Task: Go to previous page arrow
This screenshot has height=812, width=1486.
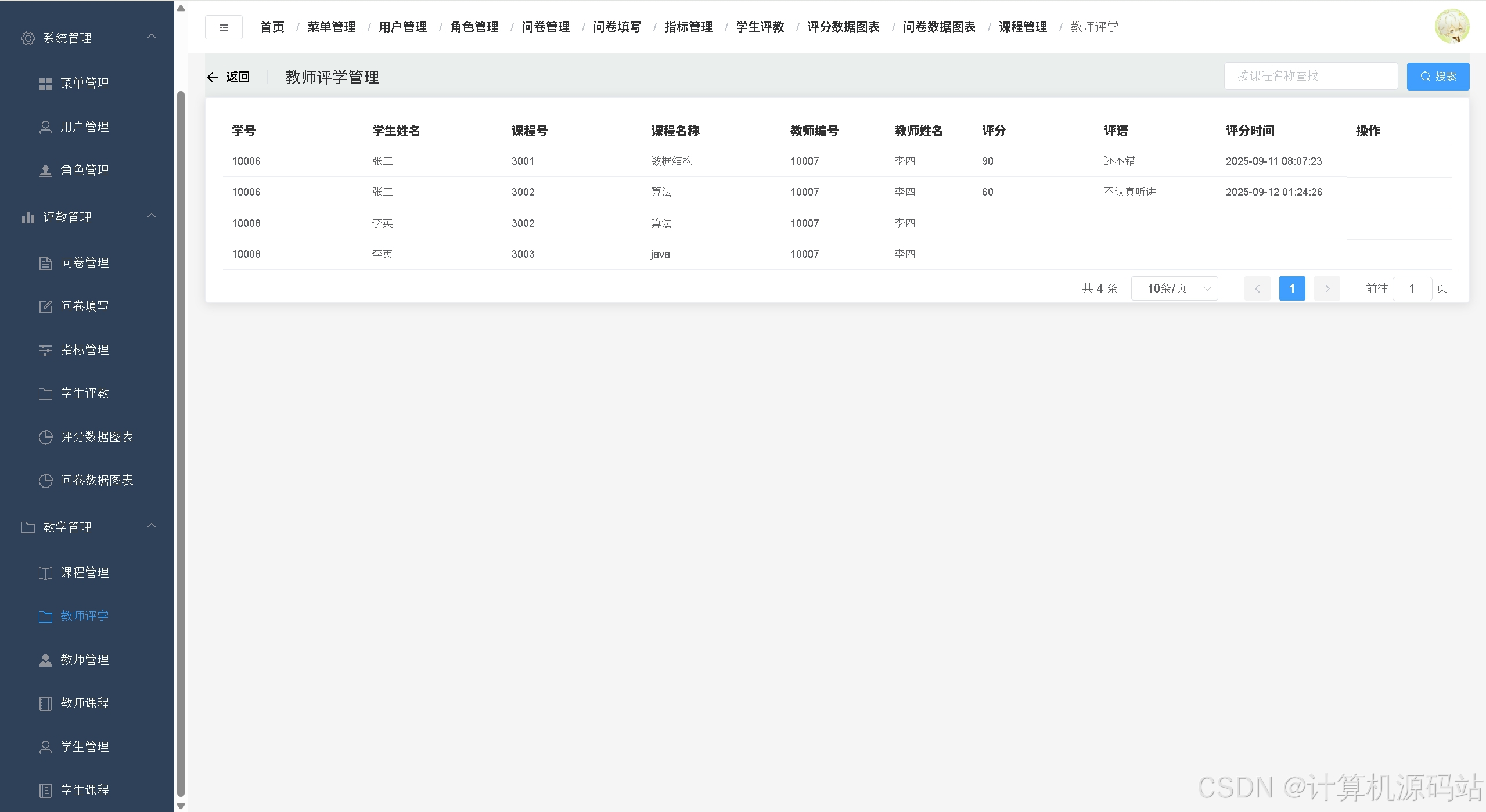Action: click(x=1257, y=288)
